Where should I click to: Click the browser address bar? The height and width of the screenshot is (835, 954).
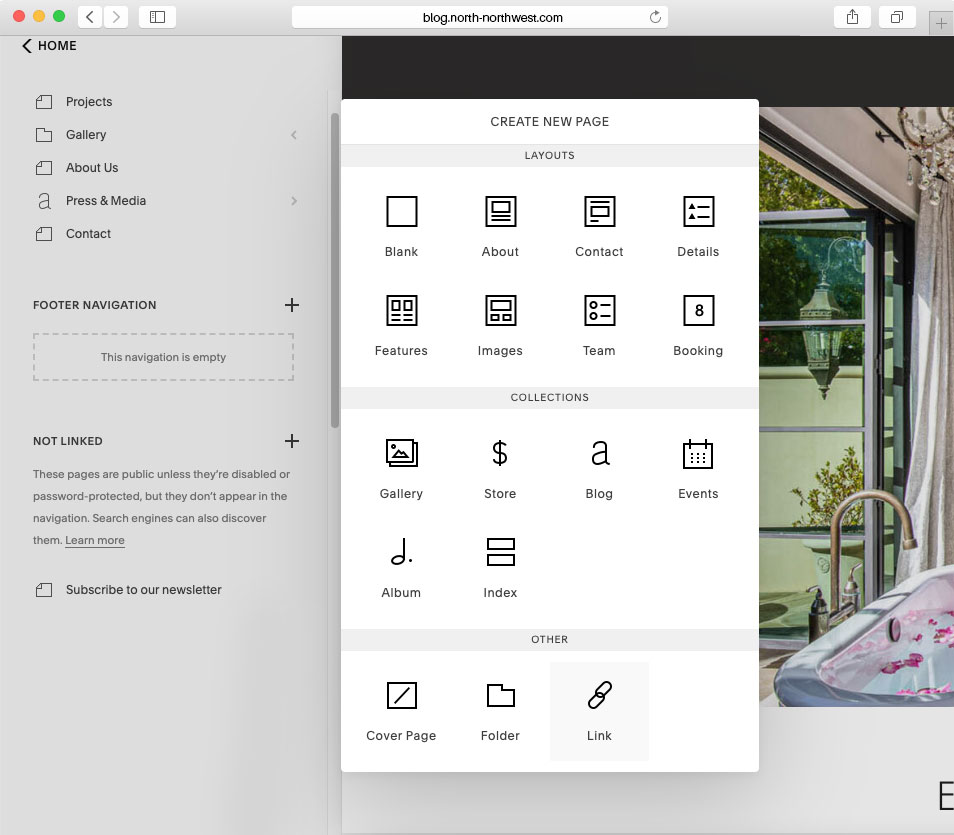(x=480, y=17)
